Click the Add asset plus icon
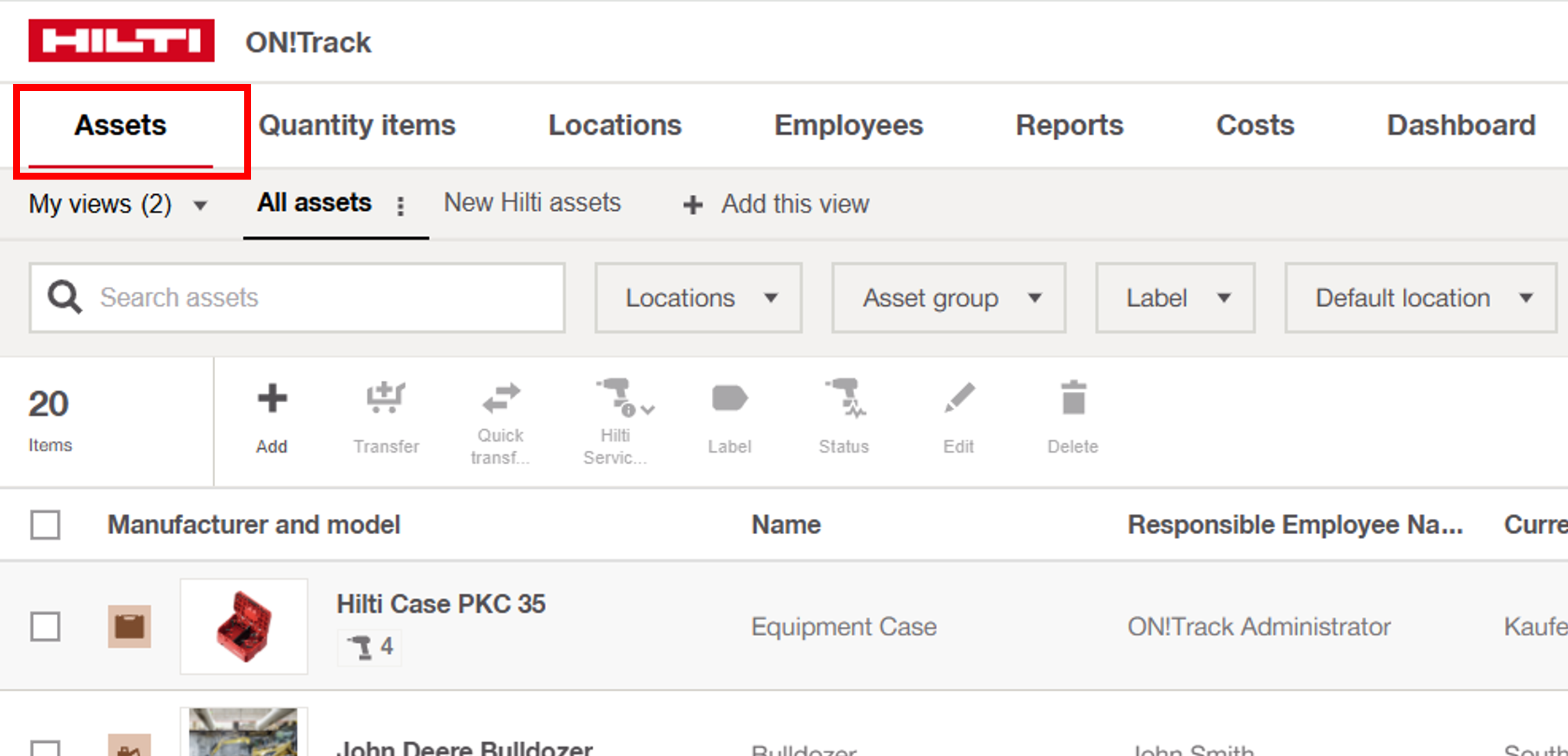This screenshot has height=756, width=1568. point(272,400)
